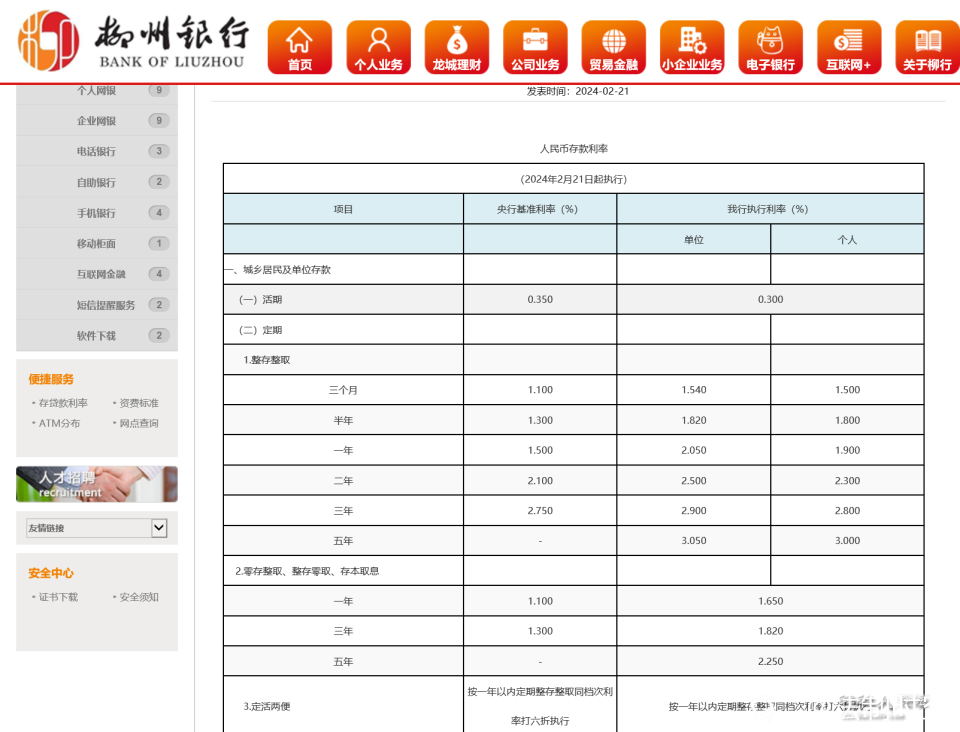Viewport: 960px width, 732px height.
Task: Click the 人才招聘 recruitment banner
Action: [x=97, y=484]
